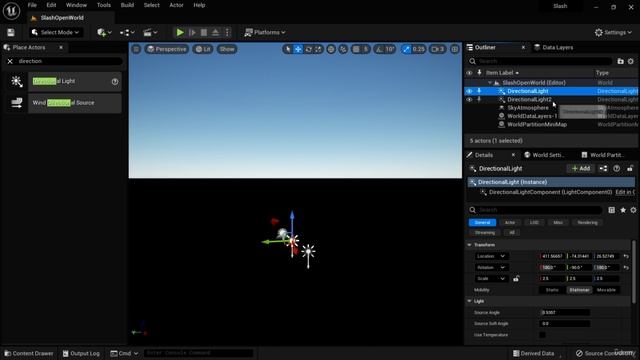
Task: Open the Tools menu
Action: click(x=104, y=5)
